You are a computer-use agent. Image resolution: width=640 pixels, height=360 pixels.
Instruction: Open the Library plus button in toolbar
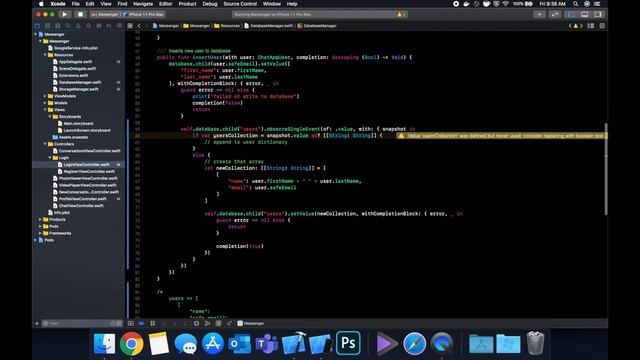[x=539, y=14]
